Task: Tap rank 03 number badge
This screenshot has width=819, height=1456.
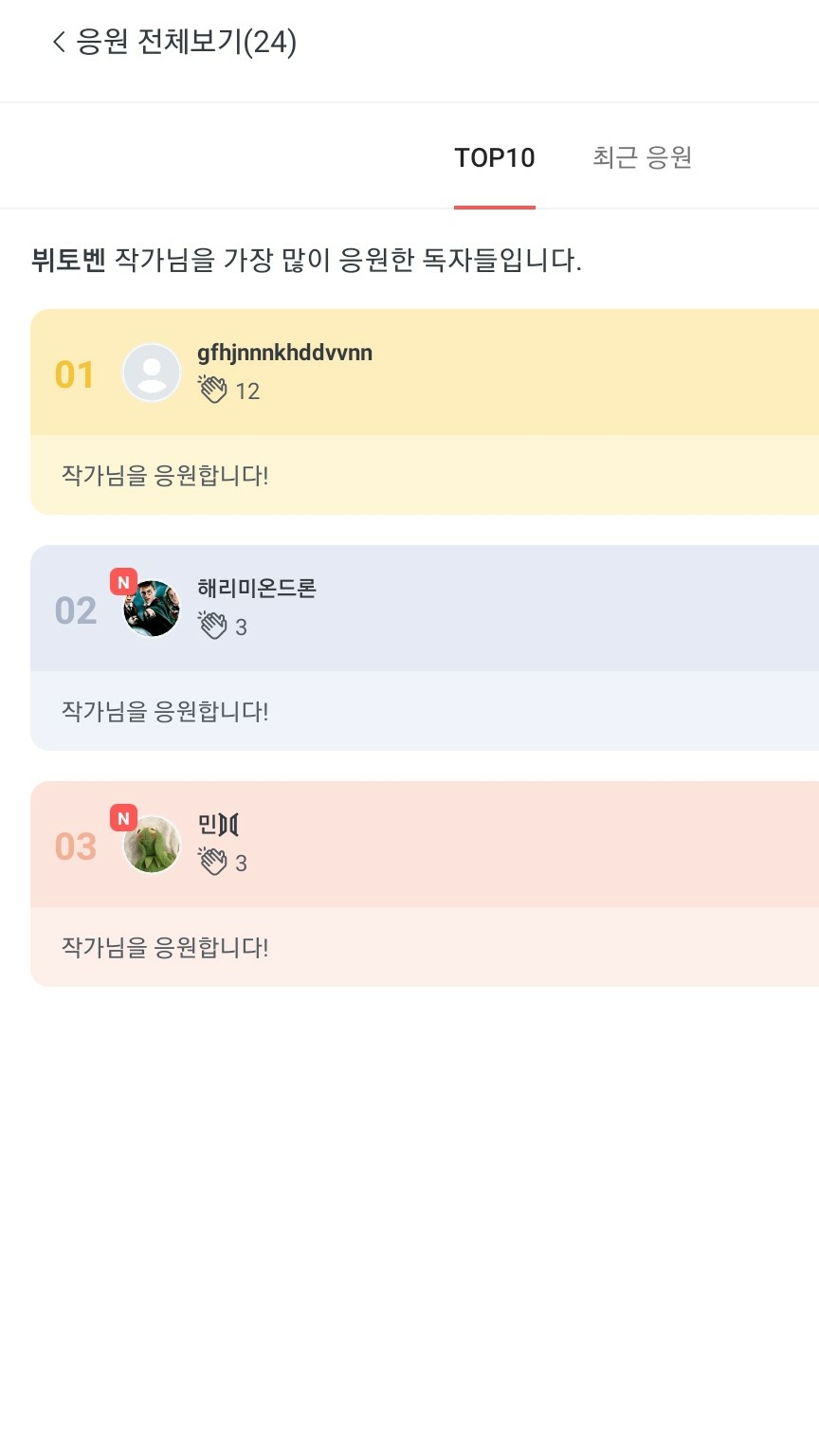Action: point(76,846)
